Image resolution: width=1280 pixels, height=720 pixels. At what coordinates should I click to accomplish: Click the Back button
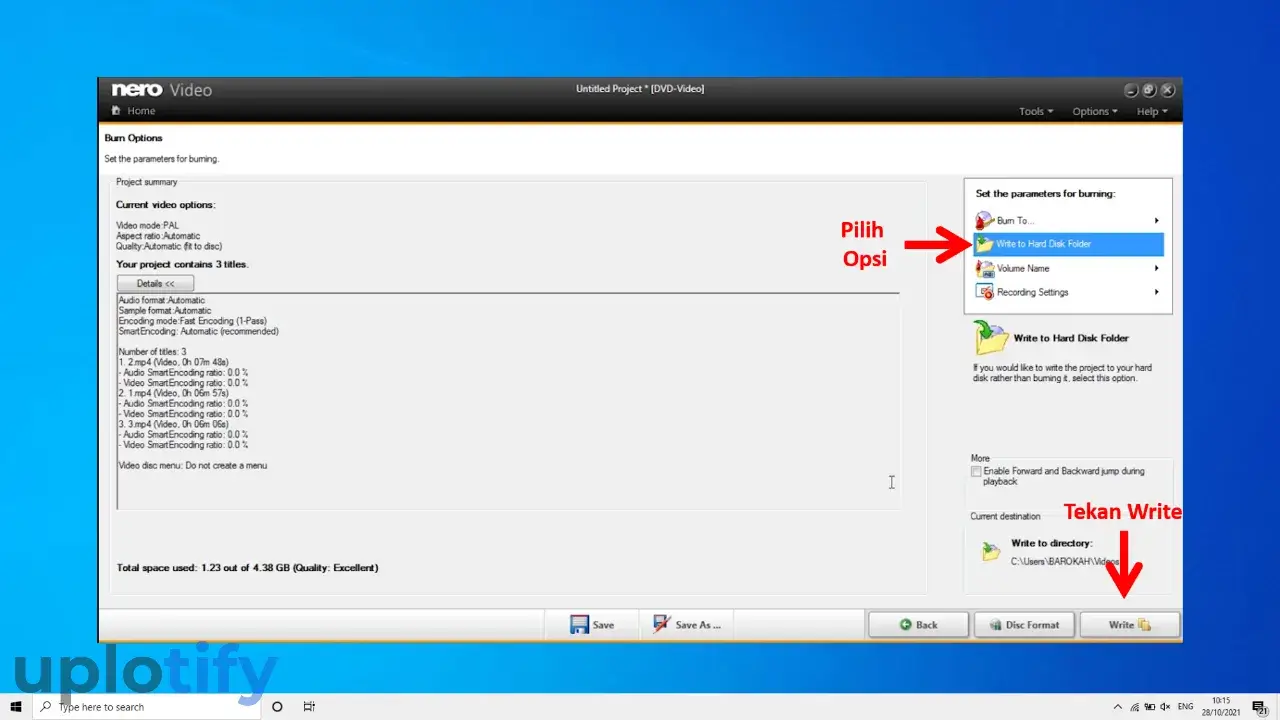918,625
